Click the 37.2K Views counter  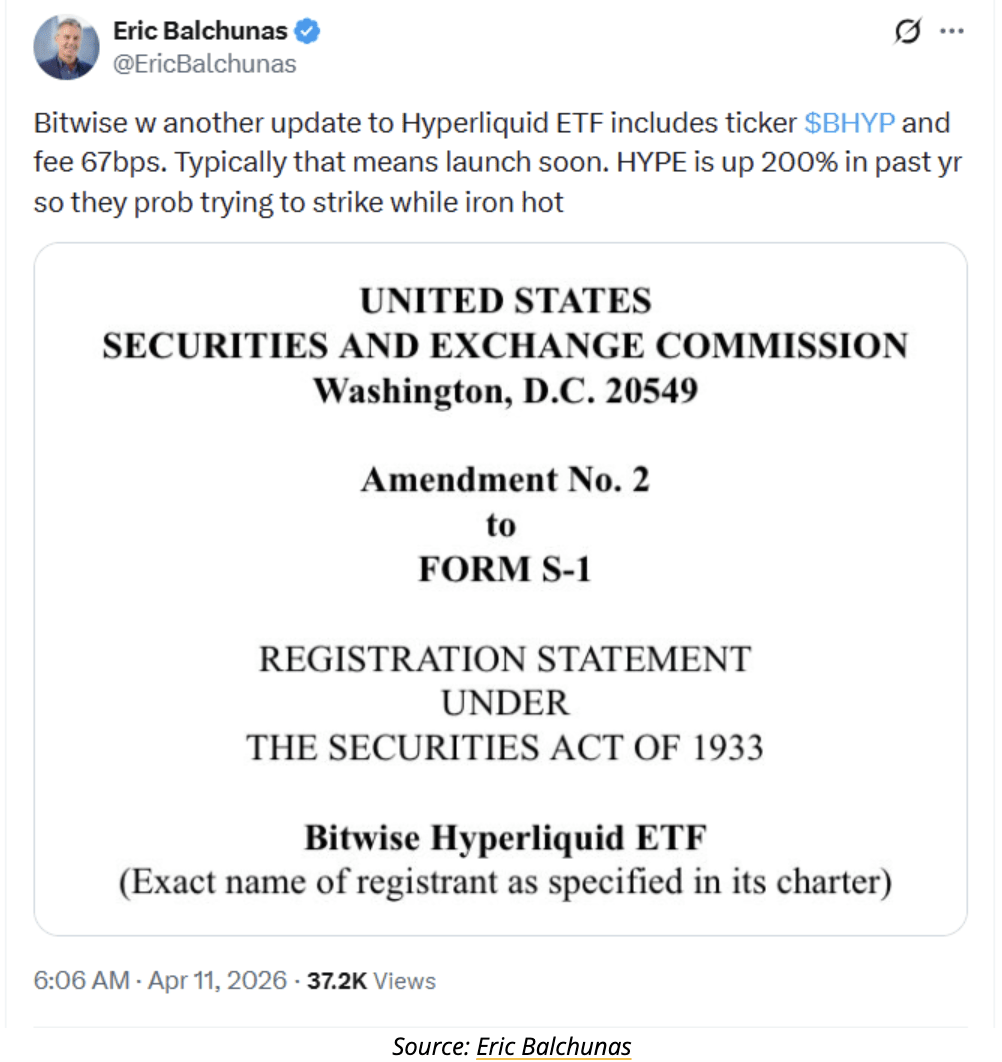click(371, 980)
